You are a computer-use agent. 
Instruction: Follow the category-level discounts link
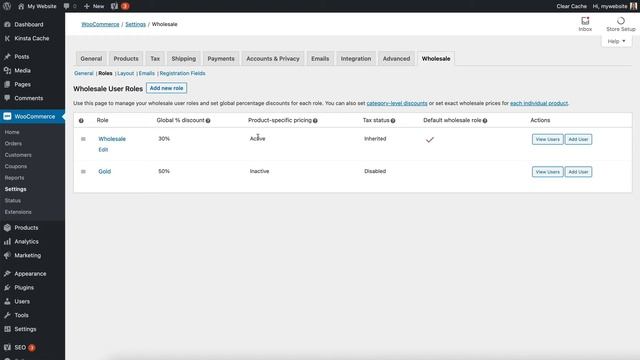coord(397,103)
